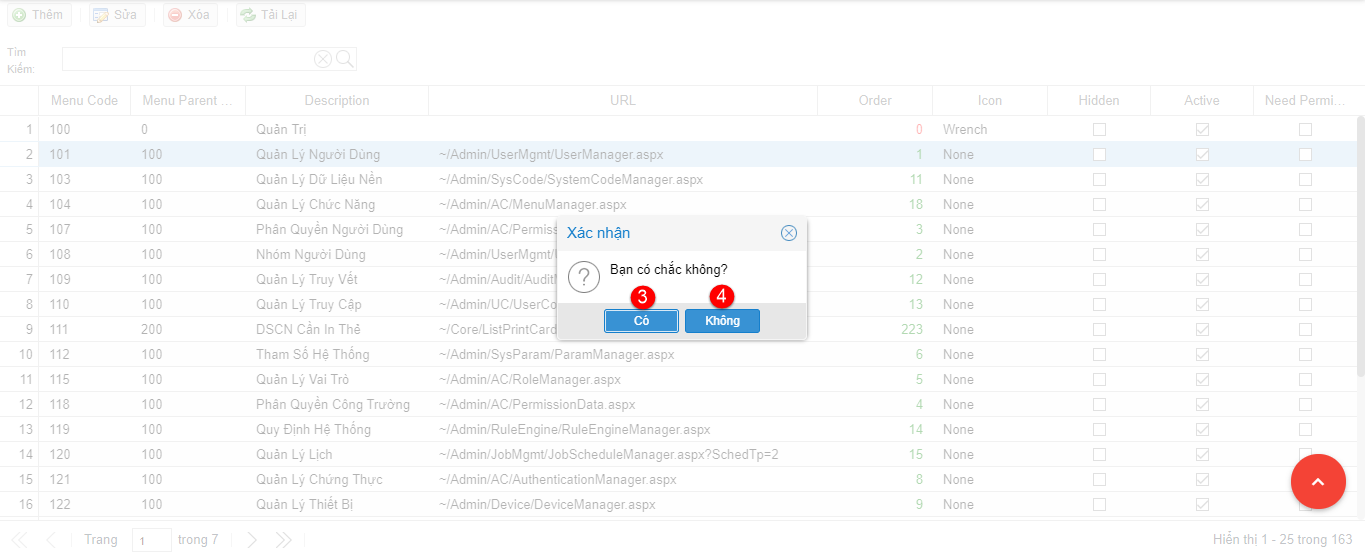The image size is (1365, 557).
Task: Toggle Active checkbox for Quản Lý Người Dùng
Action: tap(1202, 154)
